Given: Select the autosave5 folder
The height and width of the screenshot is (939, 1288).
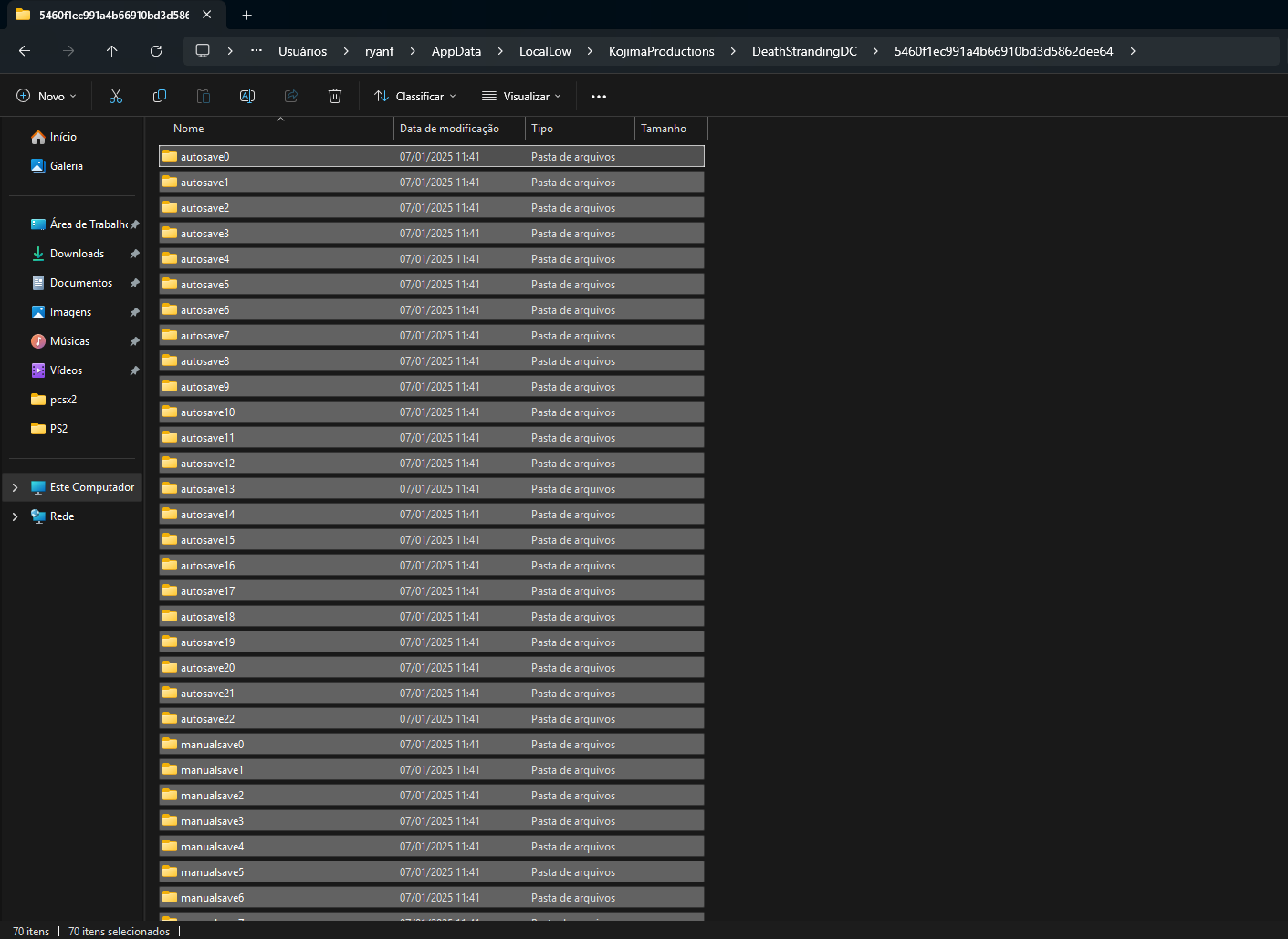Looking at the screenshot, I should click(432, 285).
